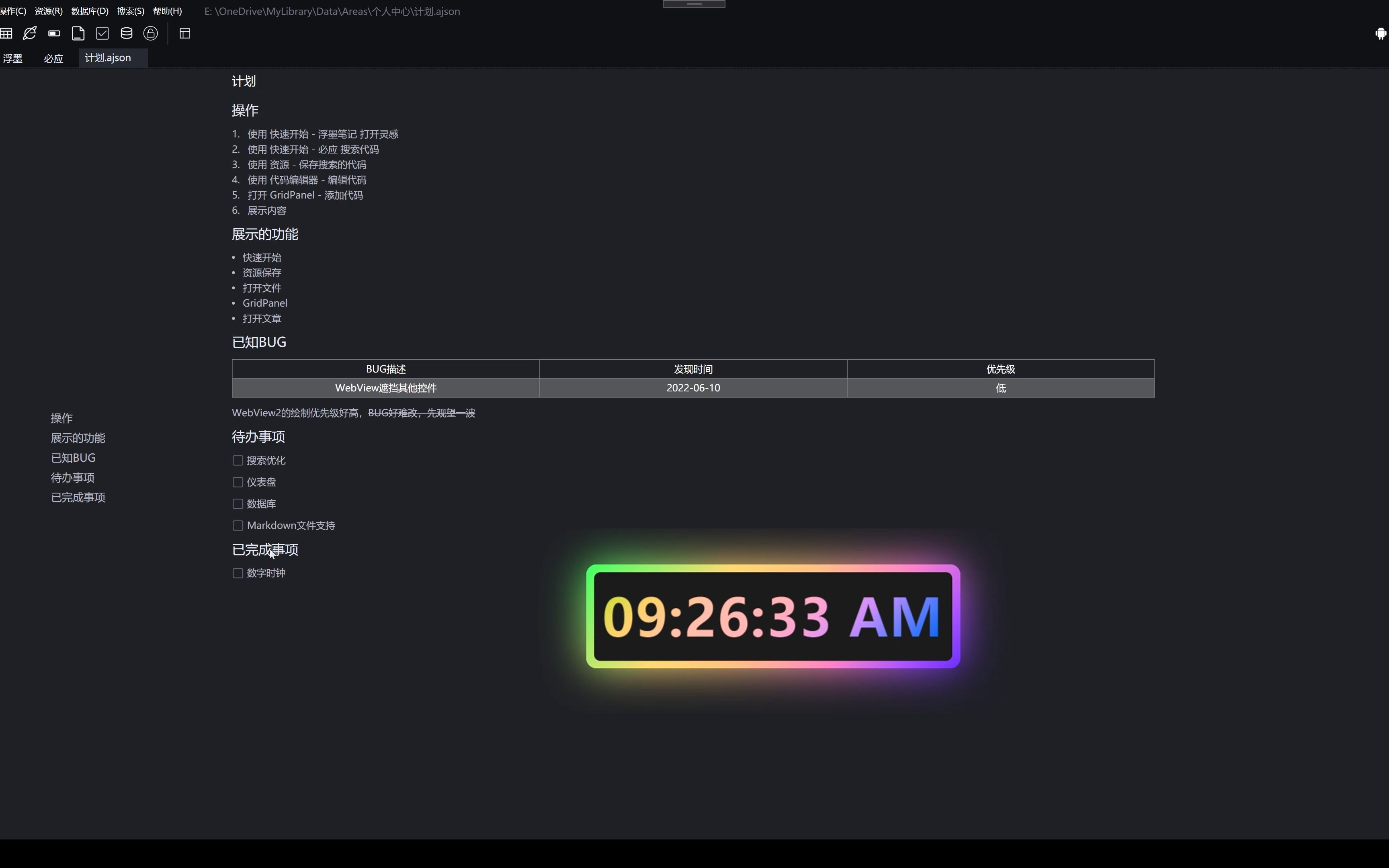Viewport: 1389px width, 868px height.
Task: Click list item 使用 快速开始 - 必应 搜索代码
Action: pyautogui.click(x=313, y=149)
